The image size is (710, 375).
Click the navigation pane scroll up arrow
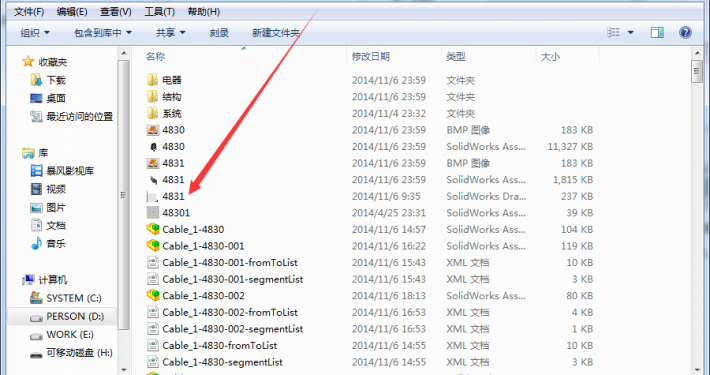tap(124, 53)
